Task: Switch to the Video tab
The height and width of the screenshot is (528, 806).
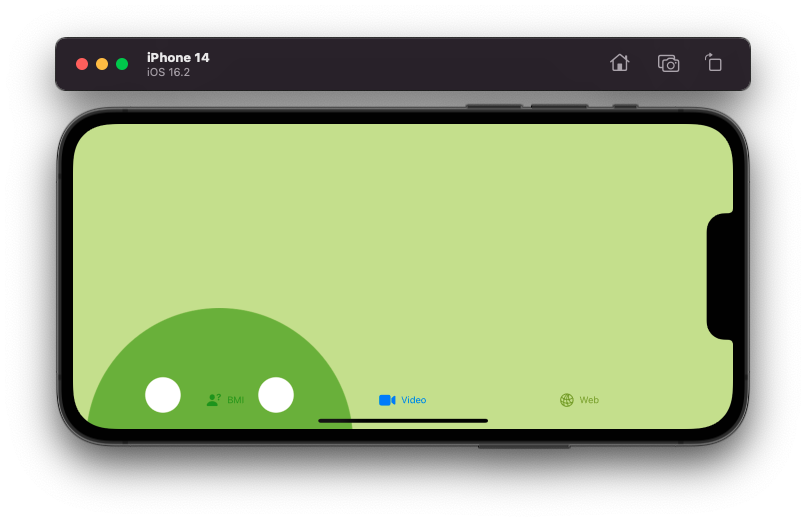Action: click(402, 399)
